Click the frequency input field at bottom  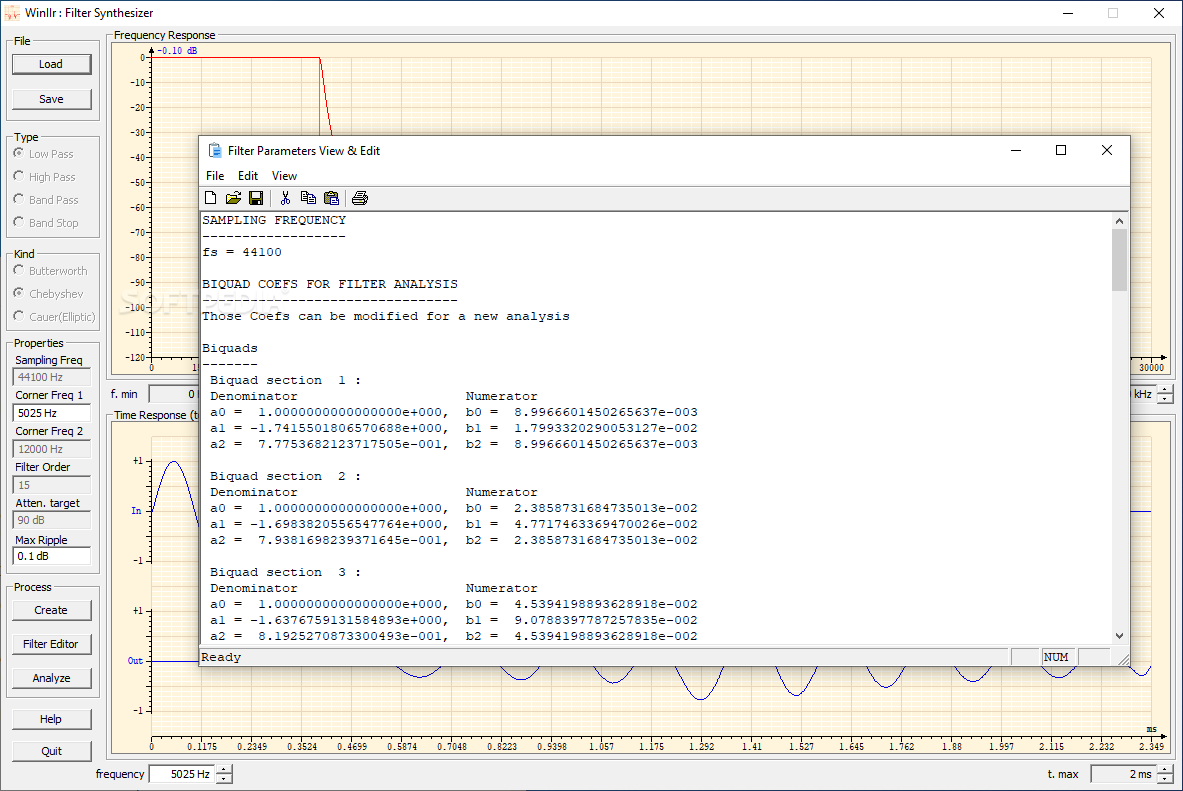click(x=182, y=774)
